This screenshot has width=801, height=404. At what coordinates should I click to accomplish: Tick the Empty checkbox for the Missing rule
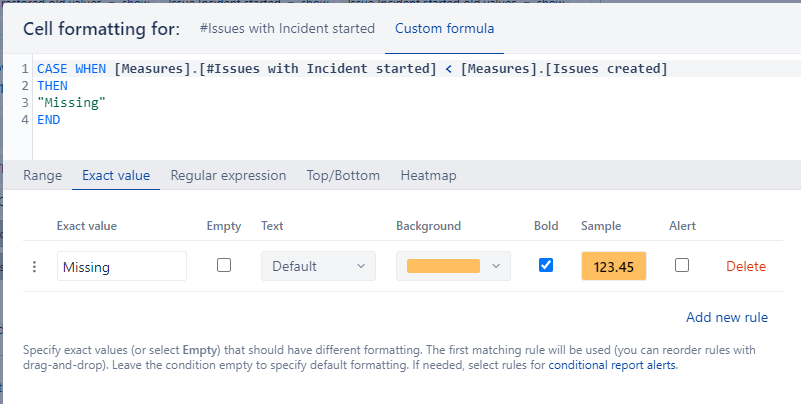pyautogui.click(x=224, y=265)
